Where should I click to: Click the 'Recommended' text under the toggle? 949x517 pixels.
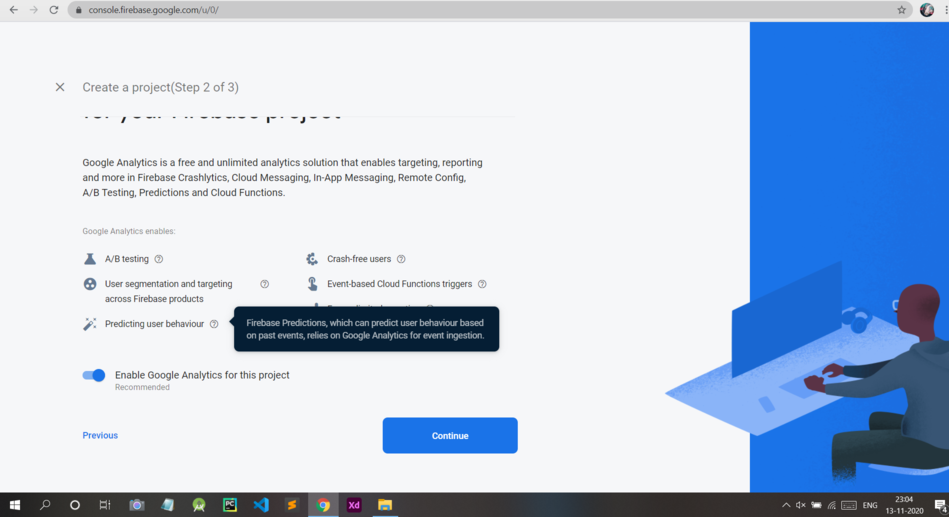click(x=142, y=387)
